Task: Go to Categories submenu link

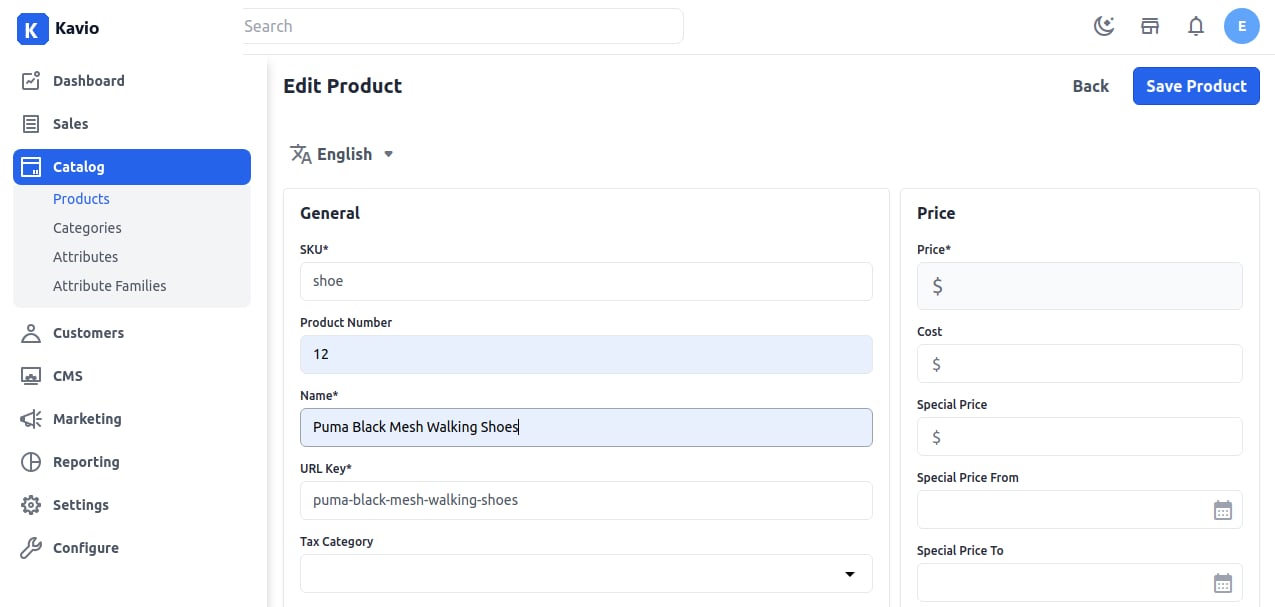Action: 87,228
